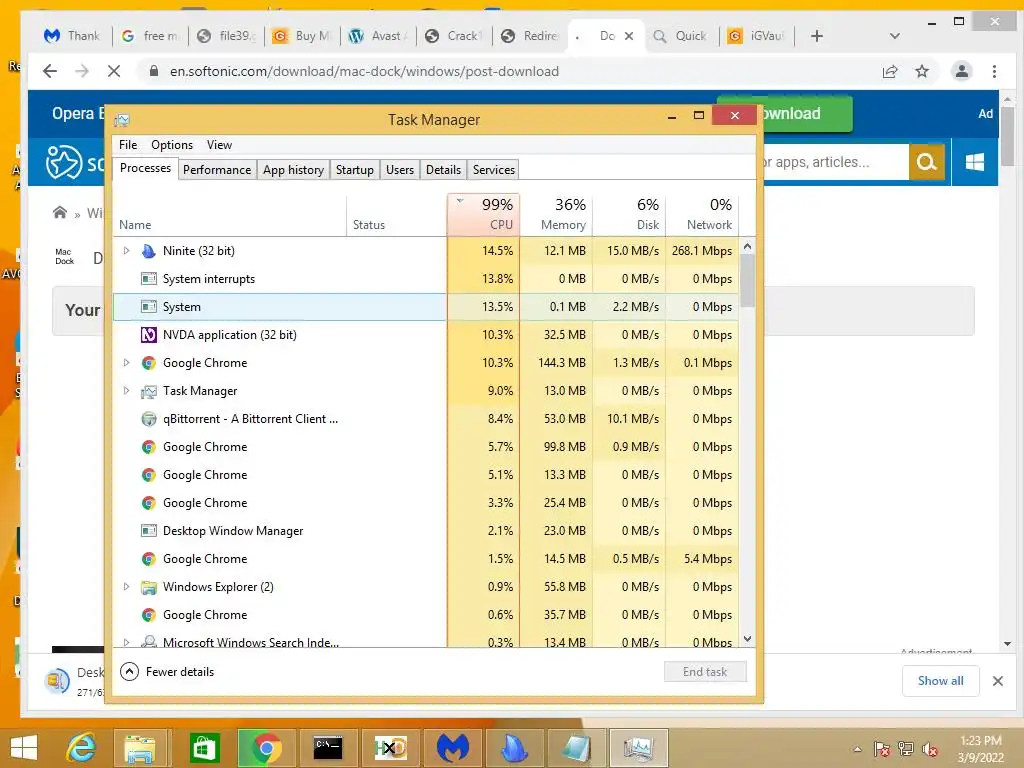Click the share page icon in the address bar
Viewport: 1024px width, 768px height.
coord(889,71)
